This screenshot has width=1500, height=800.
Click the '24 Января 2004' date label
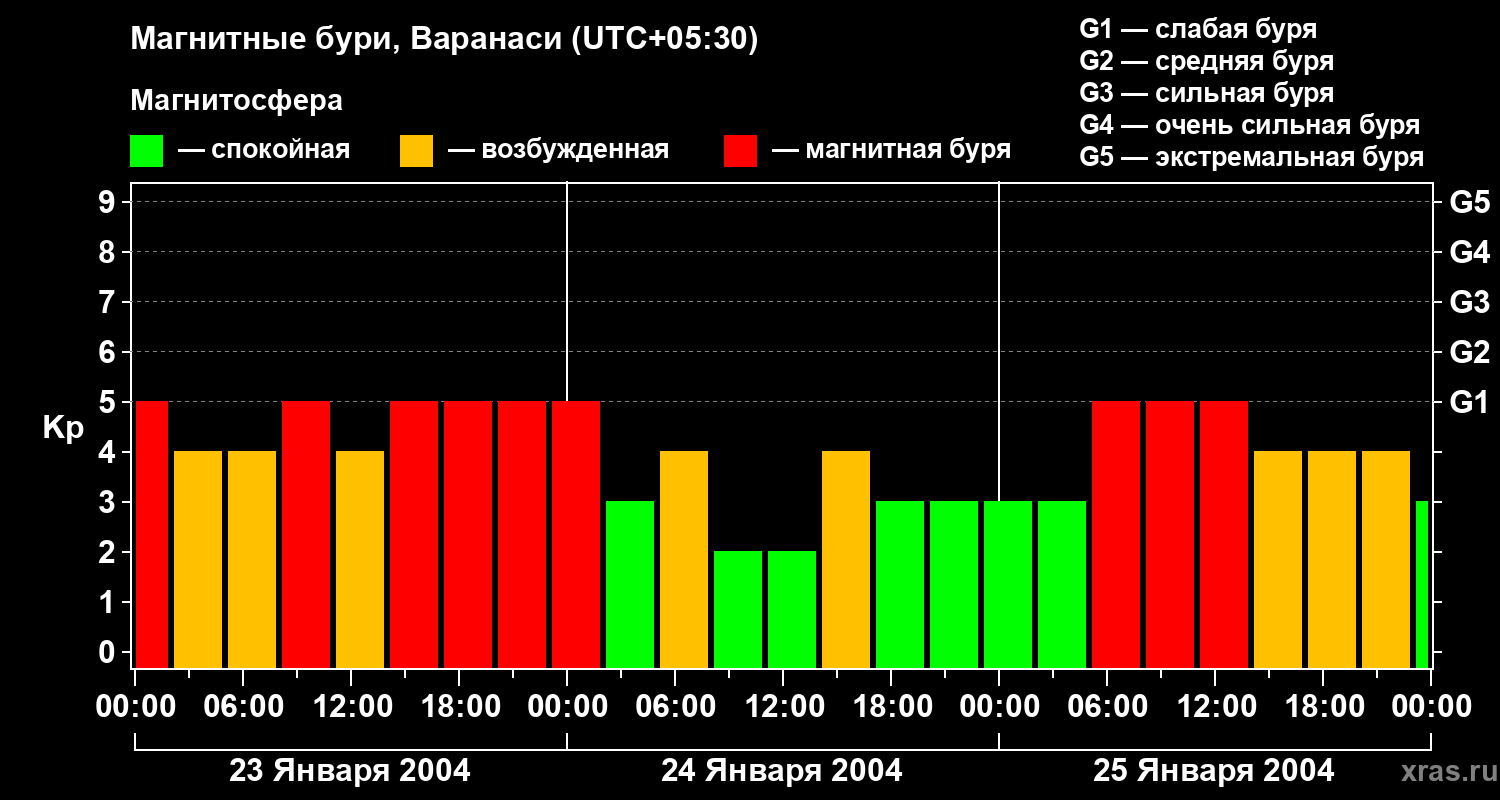click(x=782, y=771)
